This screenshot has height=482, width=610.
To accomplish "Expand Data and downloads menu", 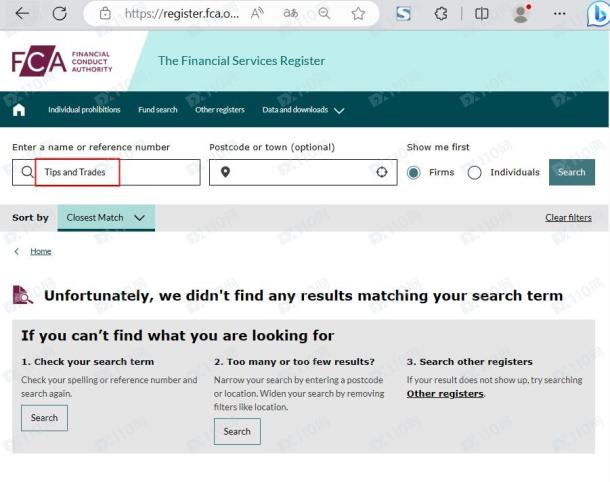I will [303, 110].
